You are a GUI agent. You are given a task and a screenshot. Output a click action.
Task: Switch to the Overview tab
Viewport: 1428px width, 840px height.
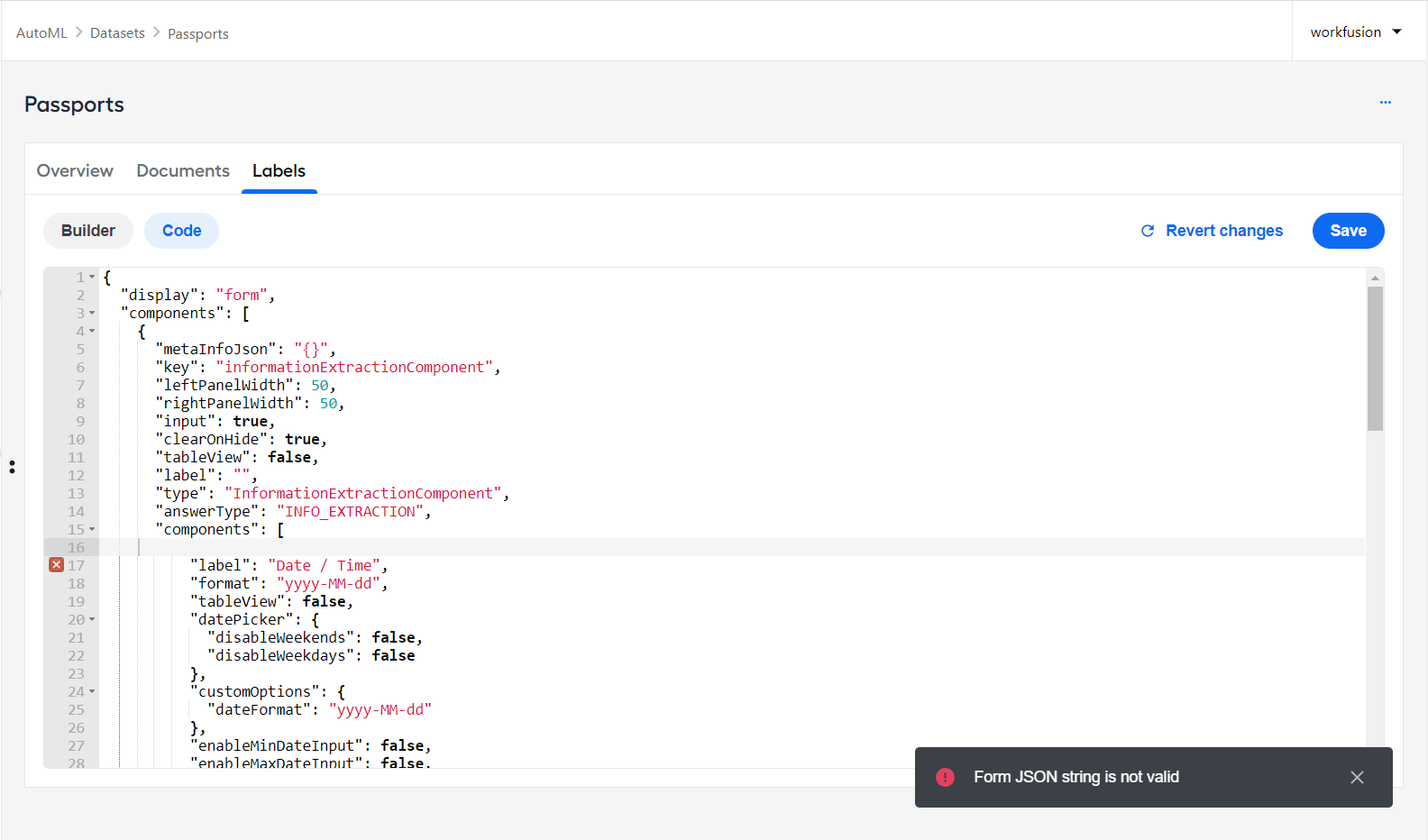point(75,170)
